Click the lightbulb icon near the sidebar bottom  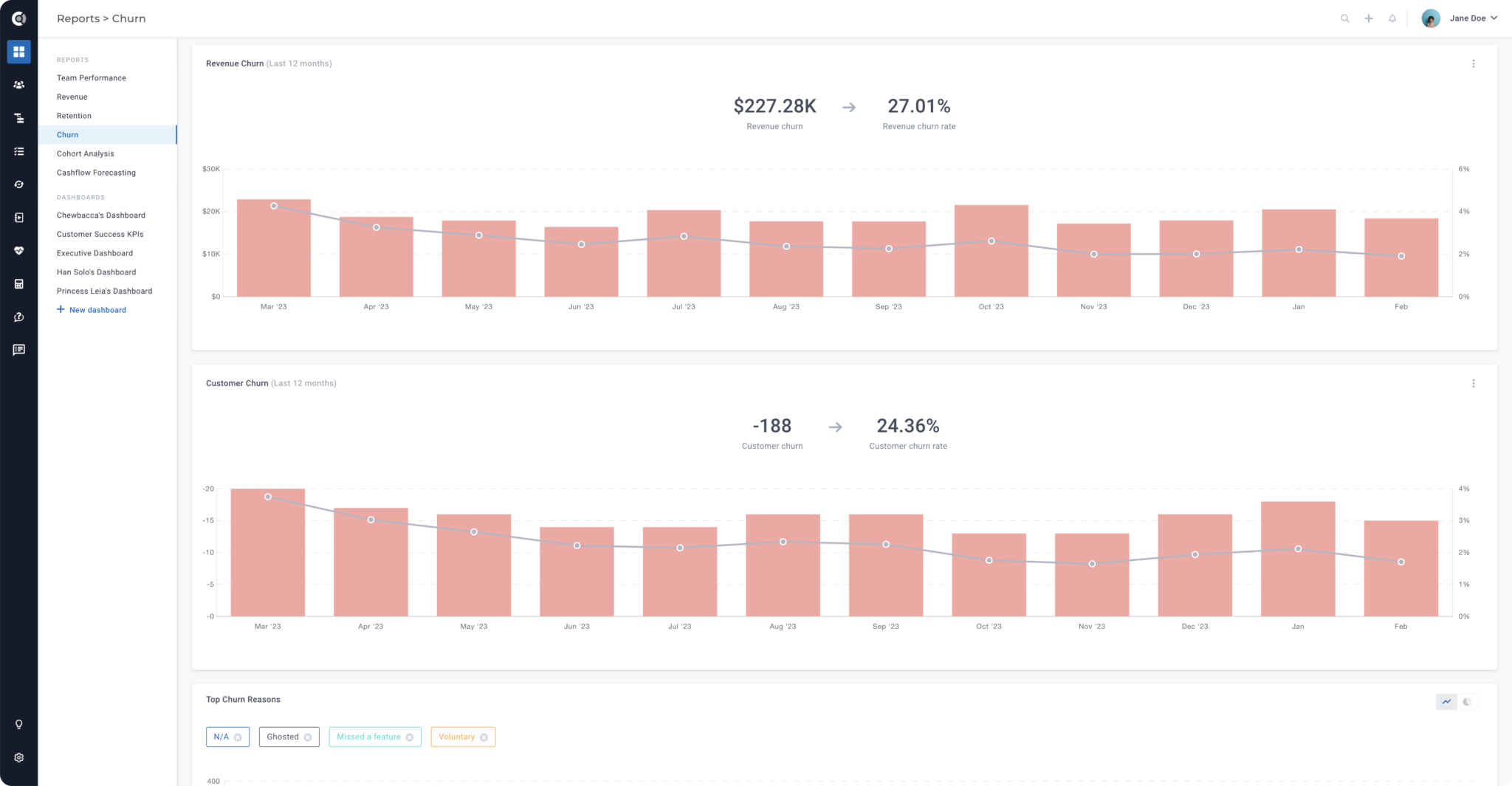19,724
